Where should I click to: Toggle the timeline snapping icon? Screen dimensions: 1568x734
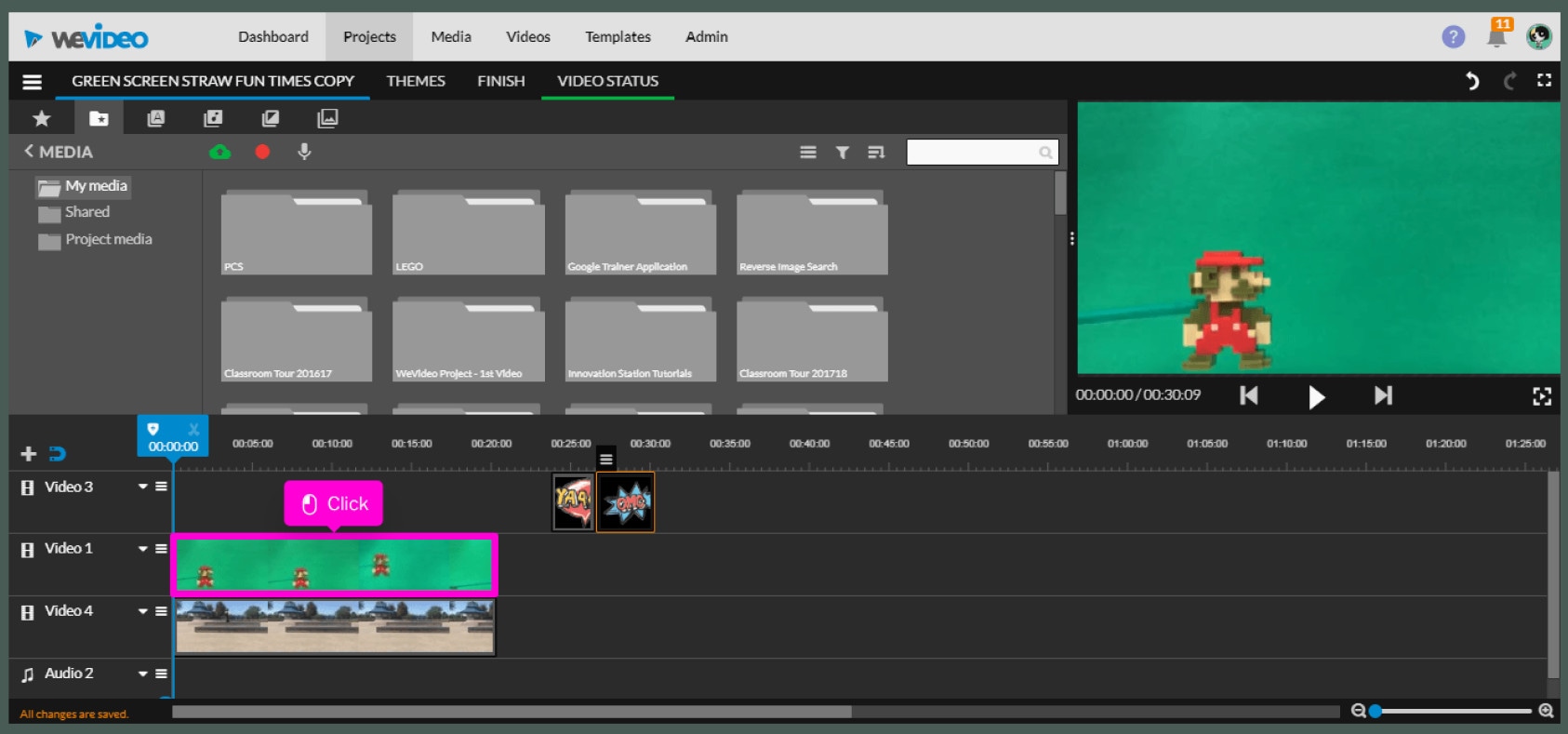(x=57, y=454)
